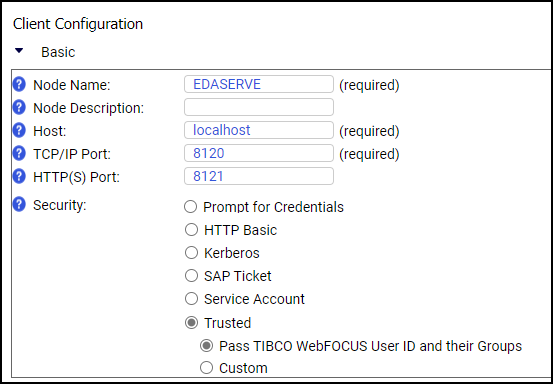Choose Kerberos security radio button
553x384 pixels.
click(191, 253)
